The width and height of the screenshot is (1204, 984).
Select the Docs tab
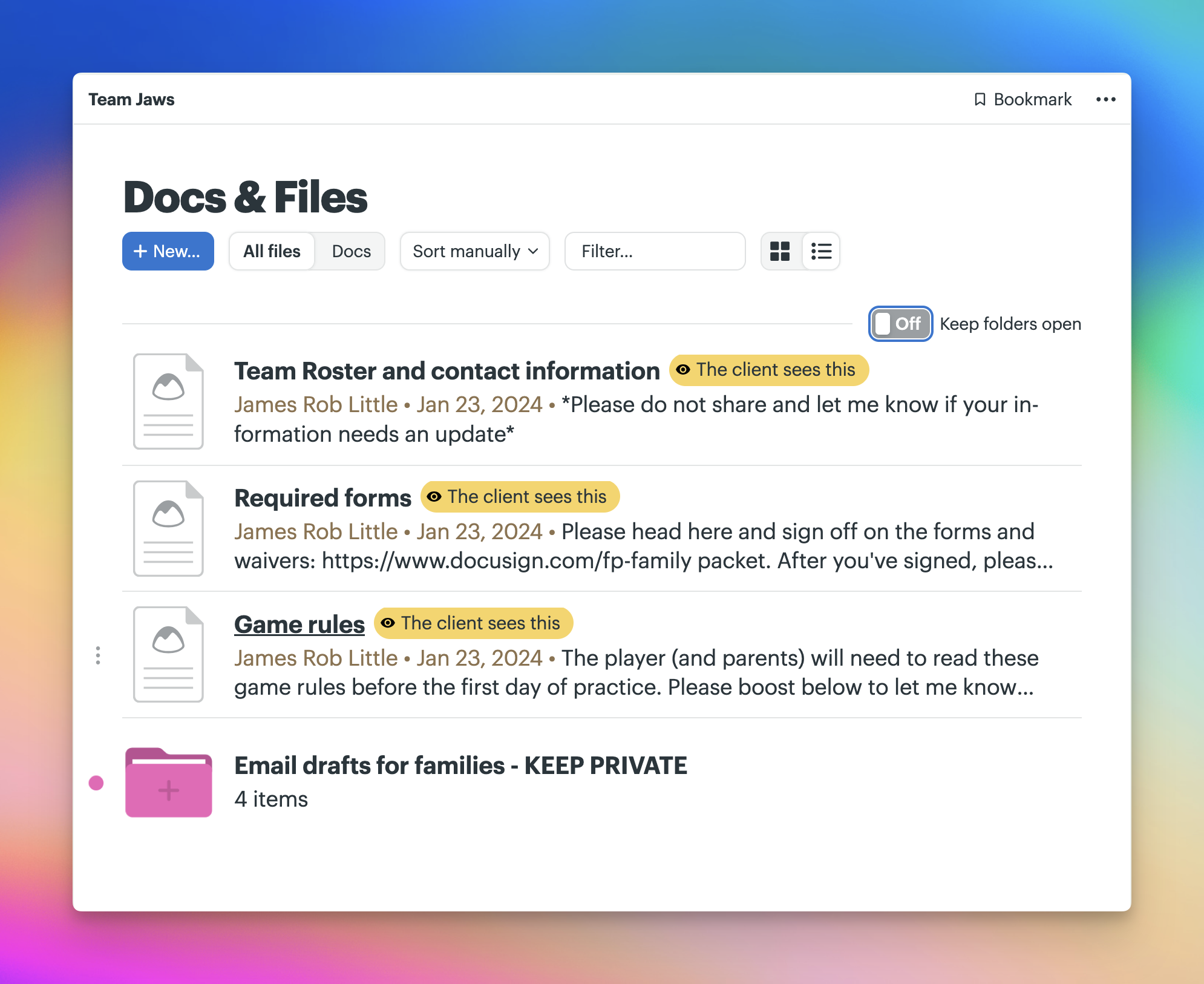(352, 251)
